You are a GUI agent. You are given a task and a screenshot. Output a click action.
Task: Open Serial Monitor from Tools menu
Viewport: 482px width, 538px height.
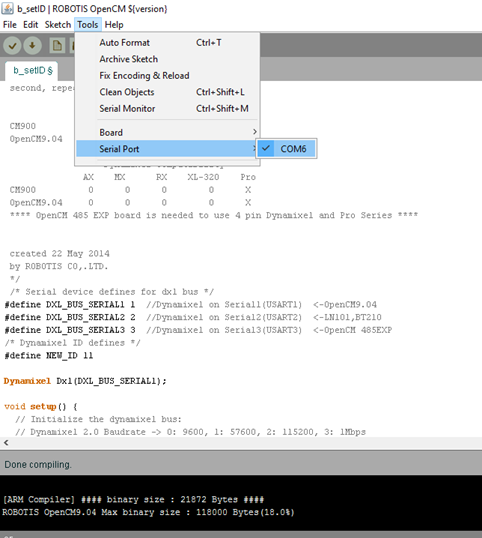167,108
